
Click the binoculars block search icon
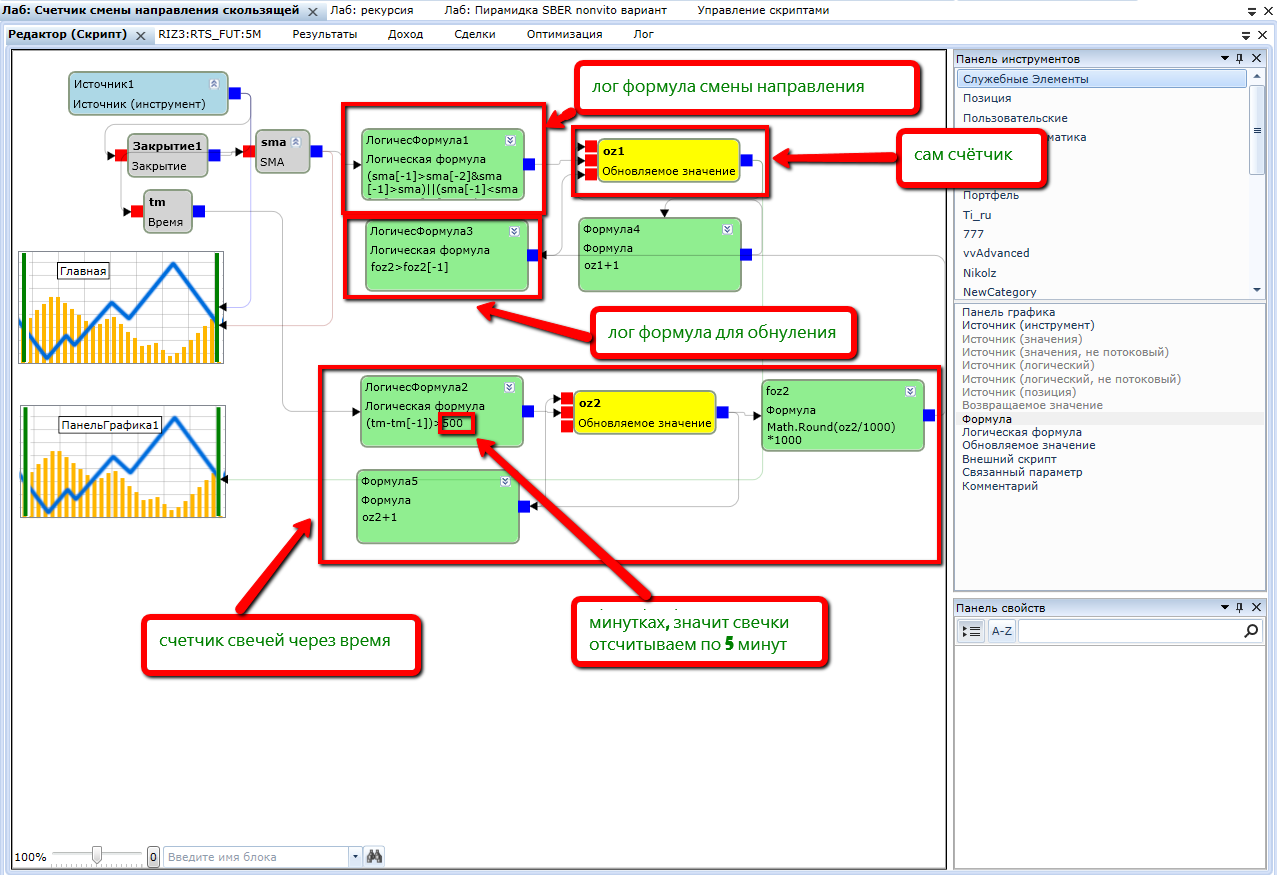pyautogui.click(x=375, y=857)
